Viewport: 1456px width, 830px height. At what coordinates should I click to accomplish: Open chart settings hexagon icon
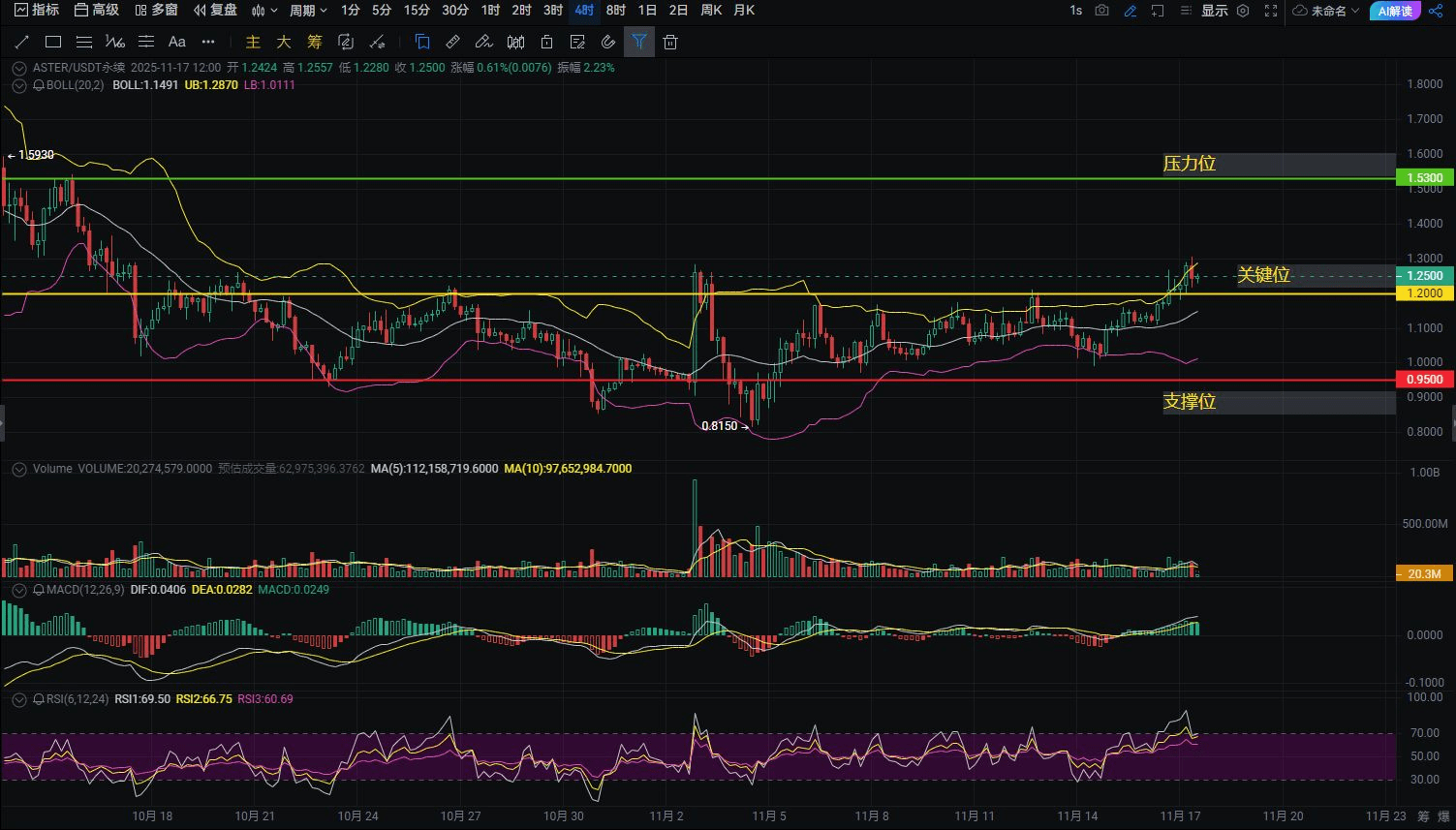click(x=1243, y=11)
